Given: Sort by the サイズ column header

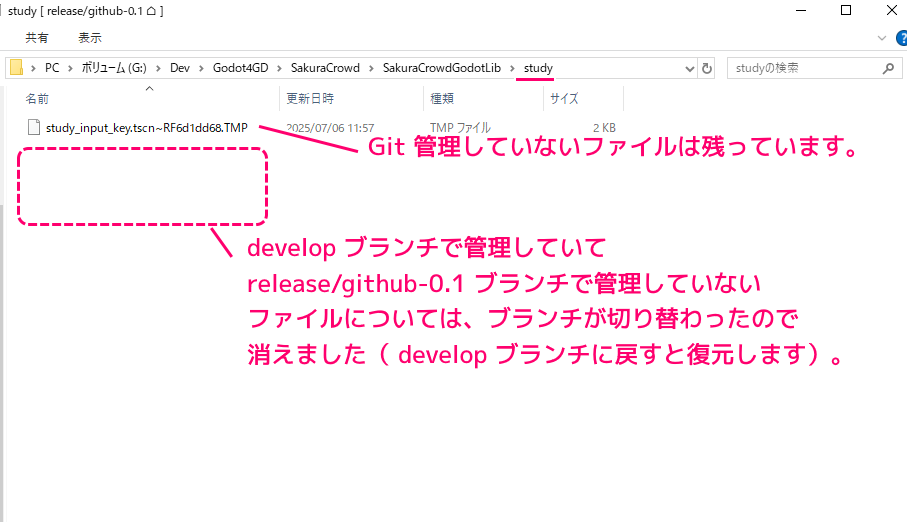Looking at the screenshot, I should pos(564,99).
